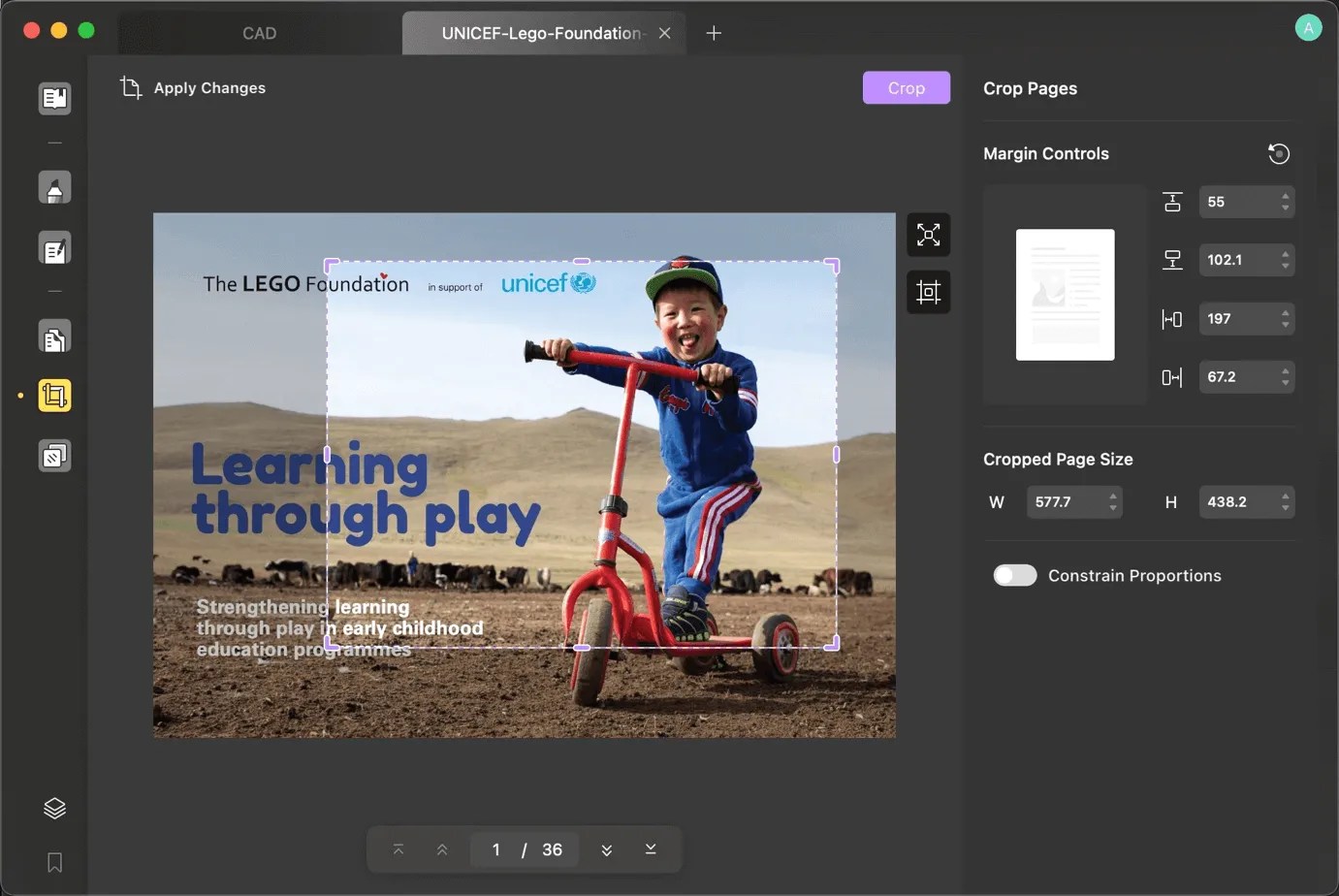Viewport: 1339px width, 896px height.
Task: Open the bookmark icon in sidebar
Action: (54, 862)
